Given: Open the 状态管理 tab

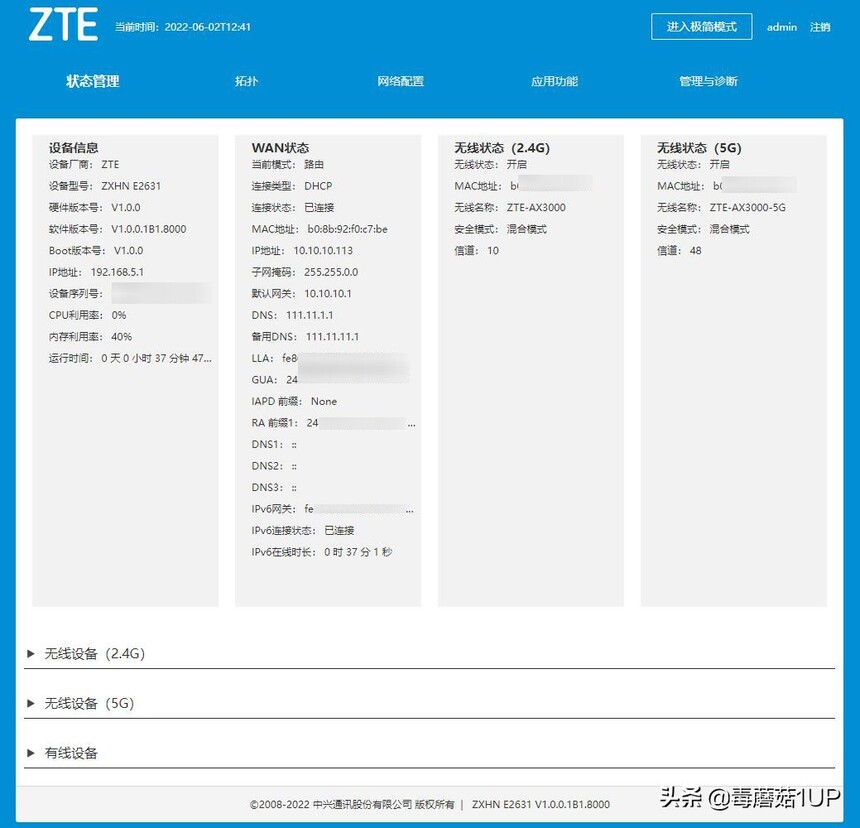Looking at the screenshot, I should pos(93,81).
